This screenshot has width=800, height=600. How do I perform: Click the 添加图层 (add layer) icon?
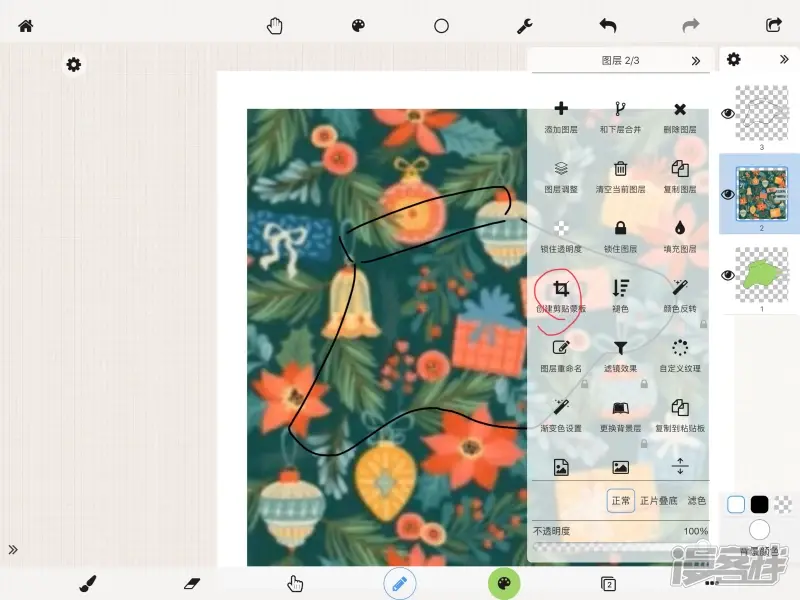tap(561, 110)
